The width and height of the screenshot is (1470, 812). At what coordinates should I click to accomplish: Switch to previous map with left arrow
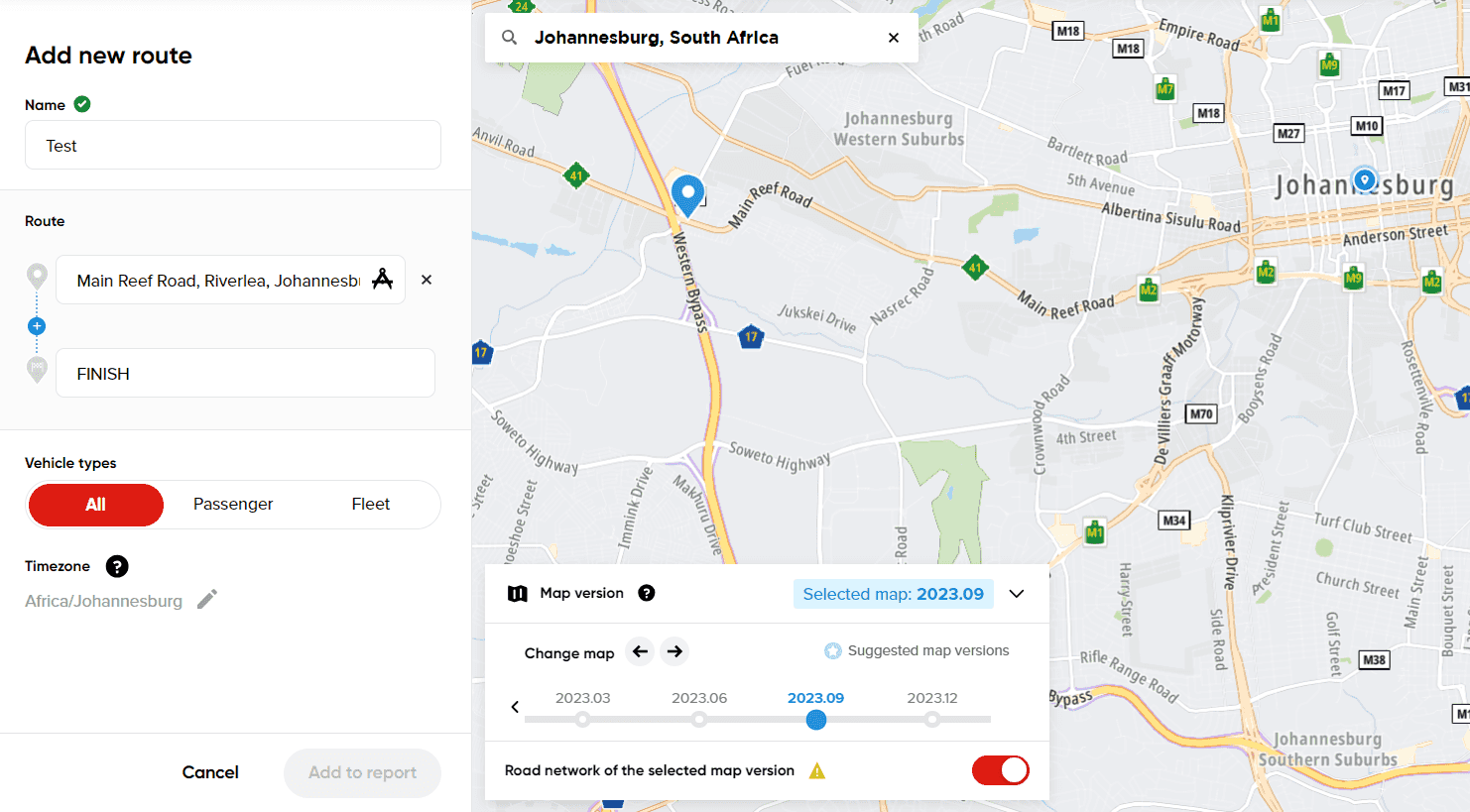(x=641, y=651)
